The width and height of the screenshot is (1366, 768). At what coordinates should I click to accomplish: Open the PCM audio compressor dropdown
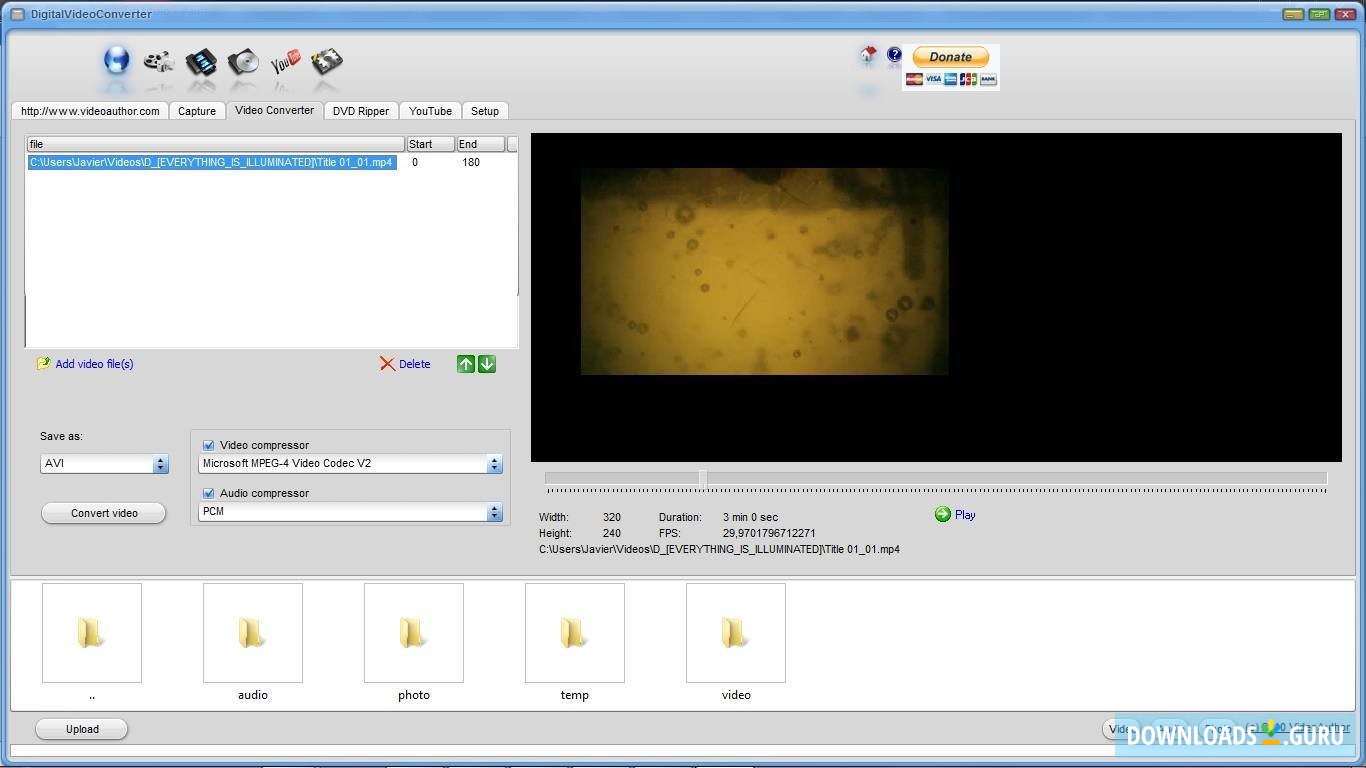pyautogui.click(x=493, y=511)
